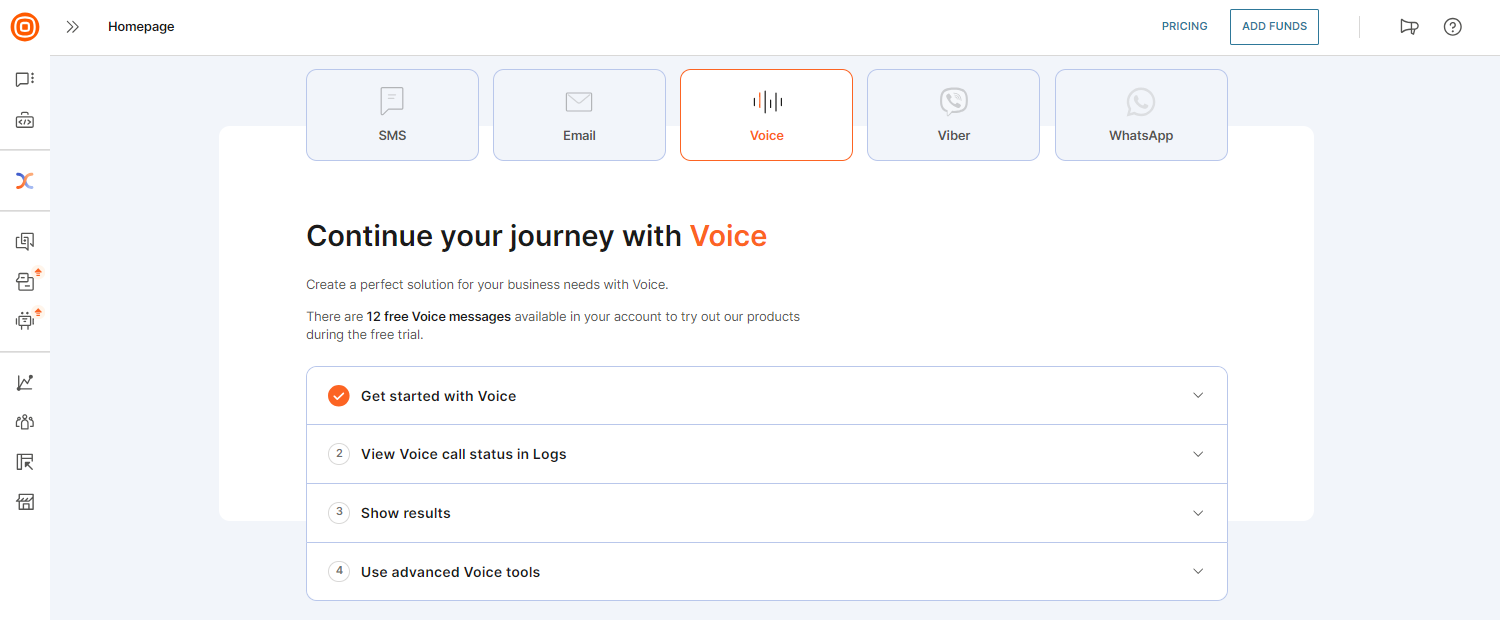
Task: Expand the sidebar with double-chevron icon
Action: [72, 27]
